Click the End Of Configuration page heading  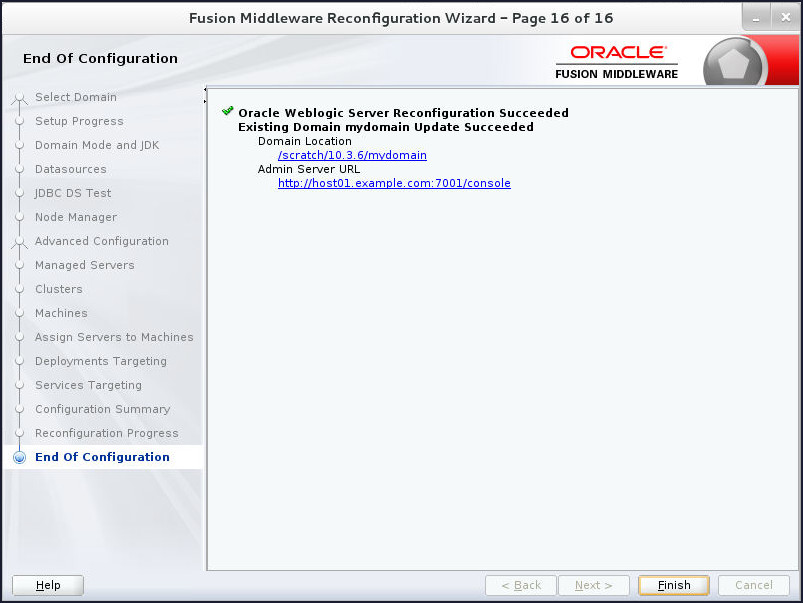click(x=100, y=58)
